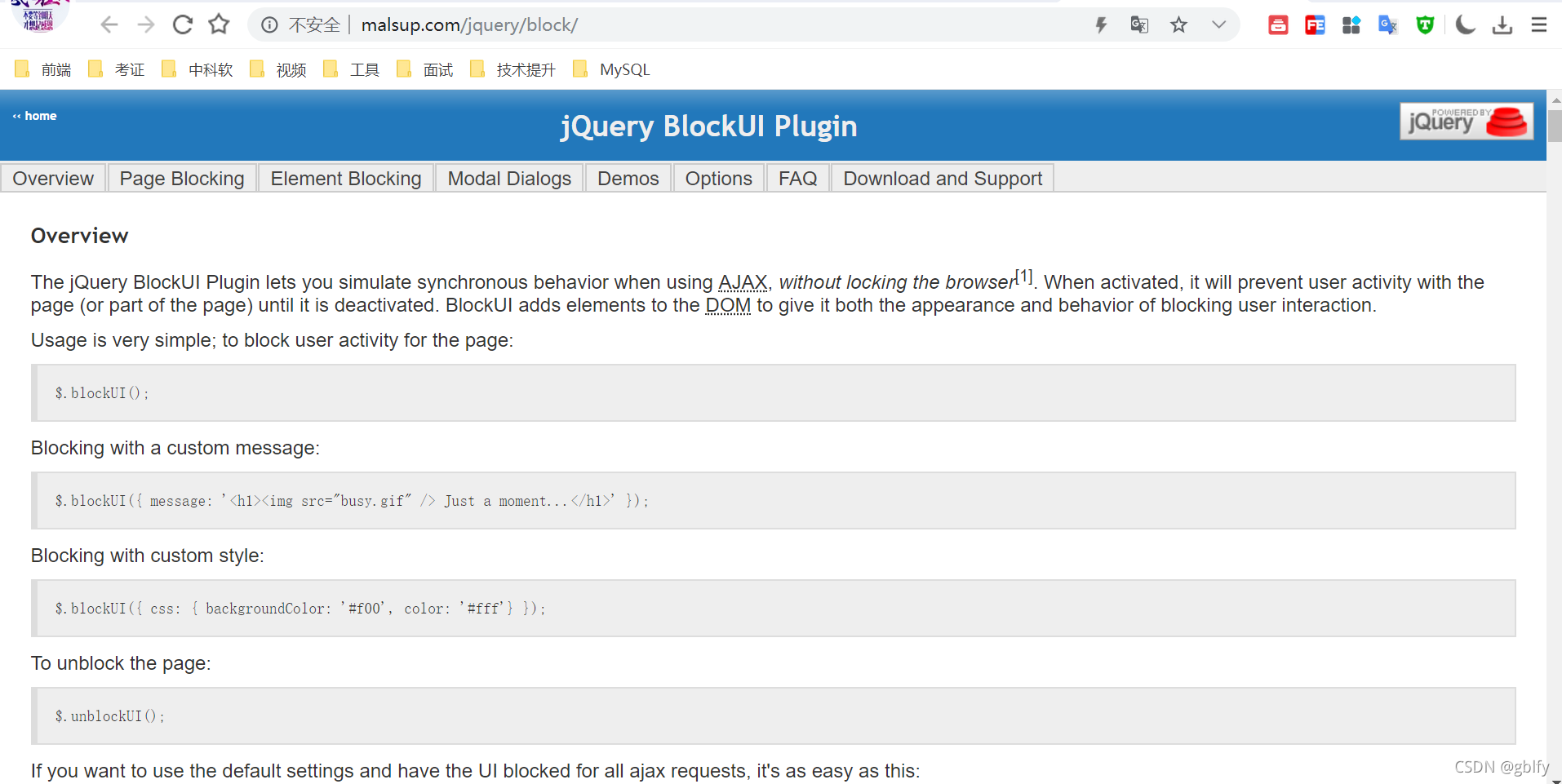
Task: Click the scrollbar up arrow
Action: [1555, 99]
